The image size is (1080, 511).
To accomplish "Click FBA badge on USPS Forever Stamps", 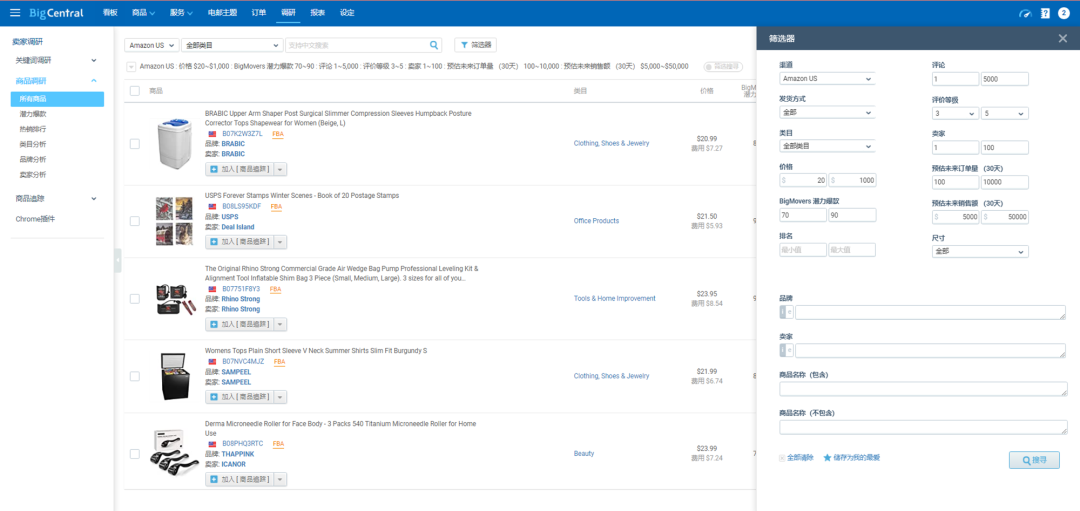I will (x=276, y=206).
